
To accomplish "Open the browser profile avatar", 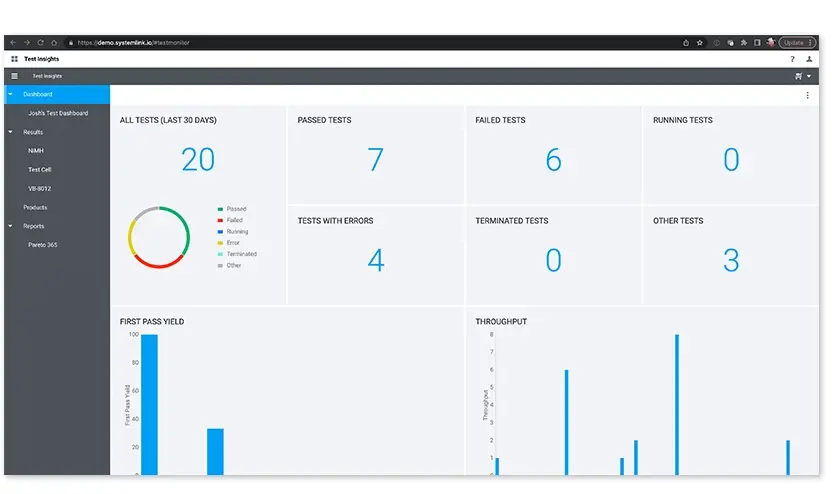I will 770,42.
